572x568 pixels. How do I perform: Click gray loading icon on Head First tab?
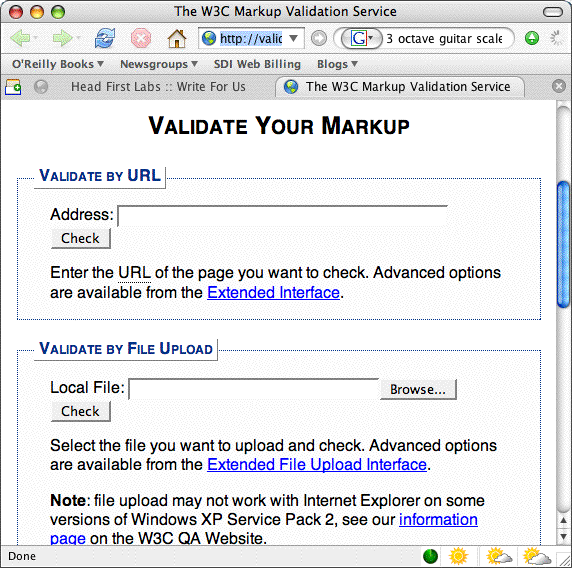point(40,87)
